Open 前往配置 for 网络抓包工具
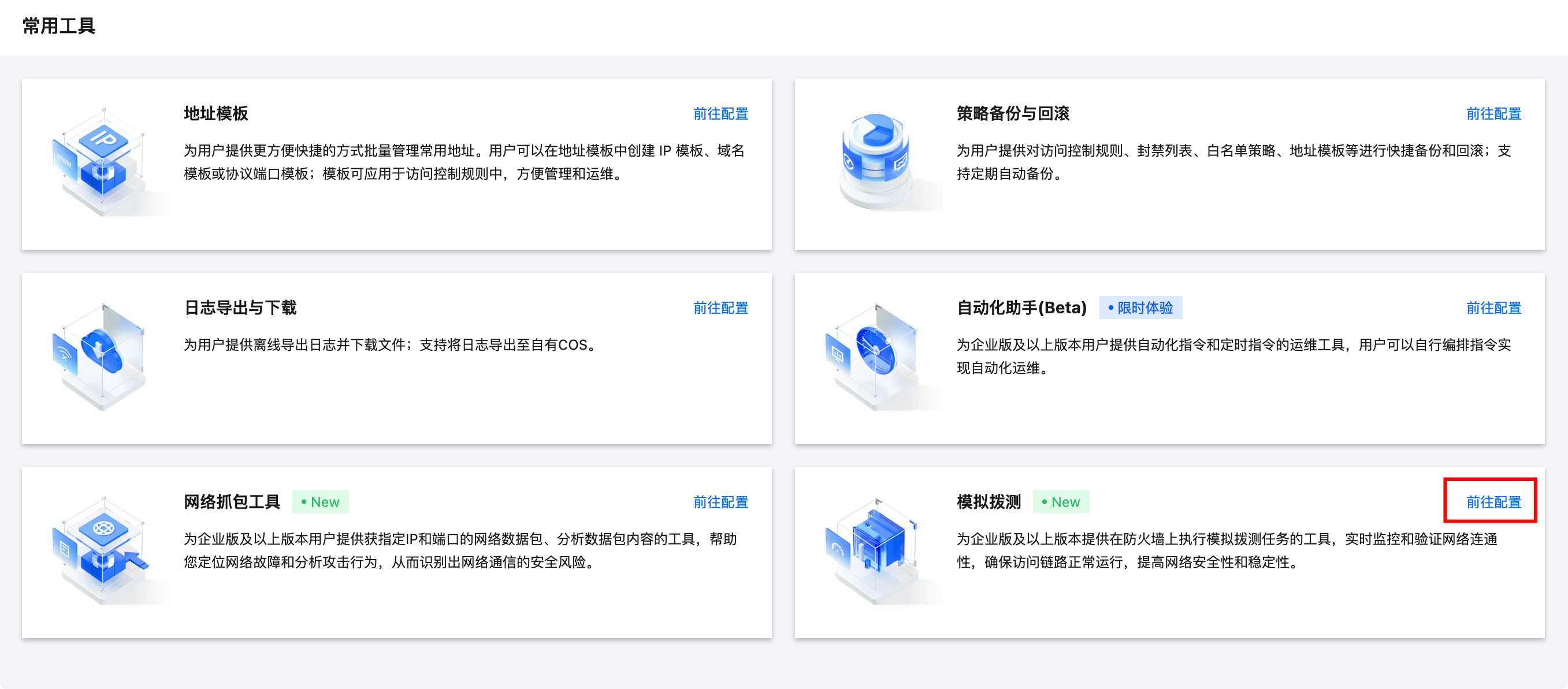The height and width of the screenshot is (689, 1568). (x=720, y=502)
